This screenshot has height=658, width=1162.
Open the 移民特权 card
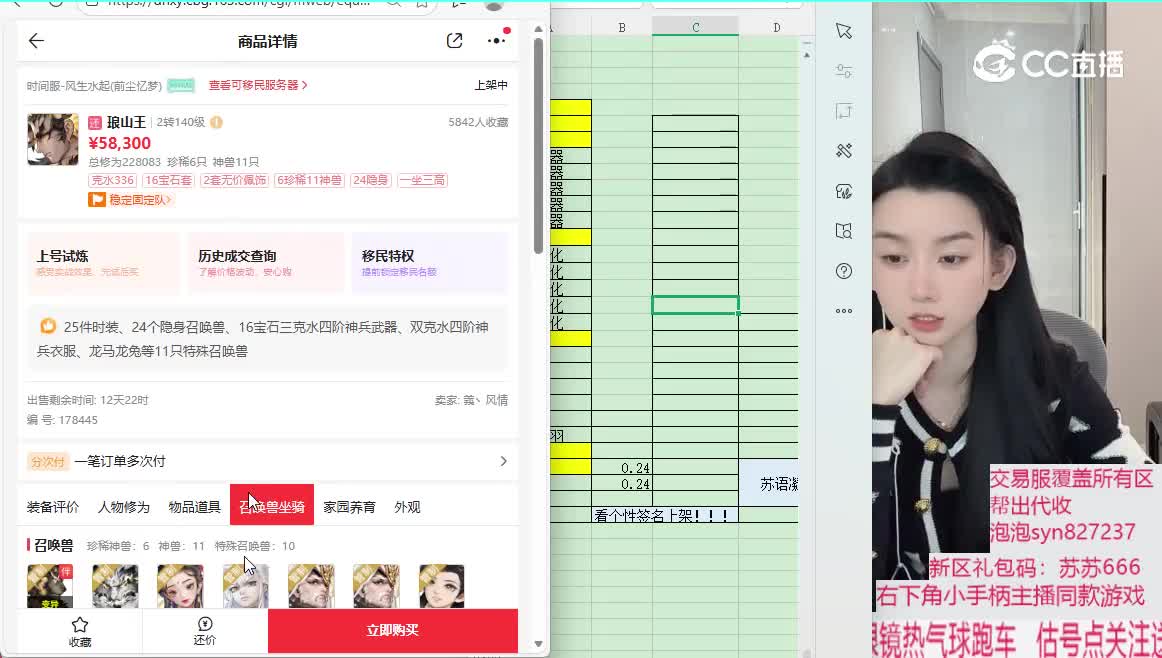click(x=430, y=262)
